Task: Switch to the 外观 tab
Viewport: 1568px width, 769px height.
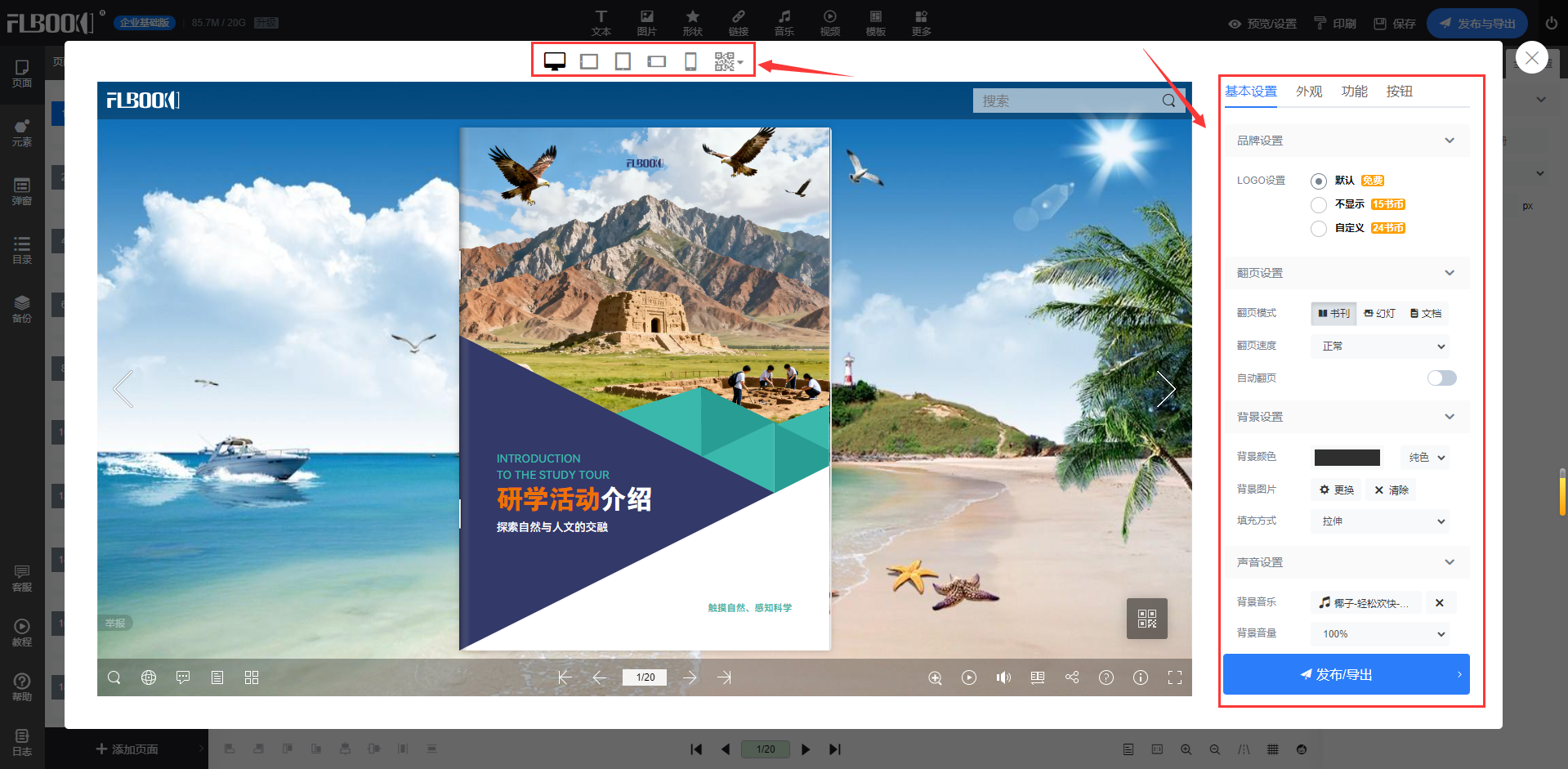Action: (1308, 92)
